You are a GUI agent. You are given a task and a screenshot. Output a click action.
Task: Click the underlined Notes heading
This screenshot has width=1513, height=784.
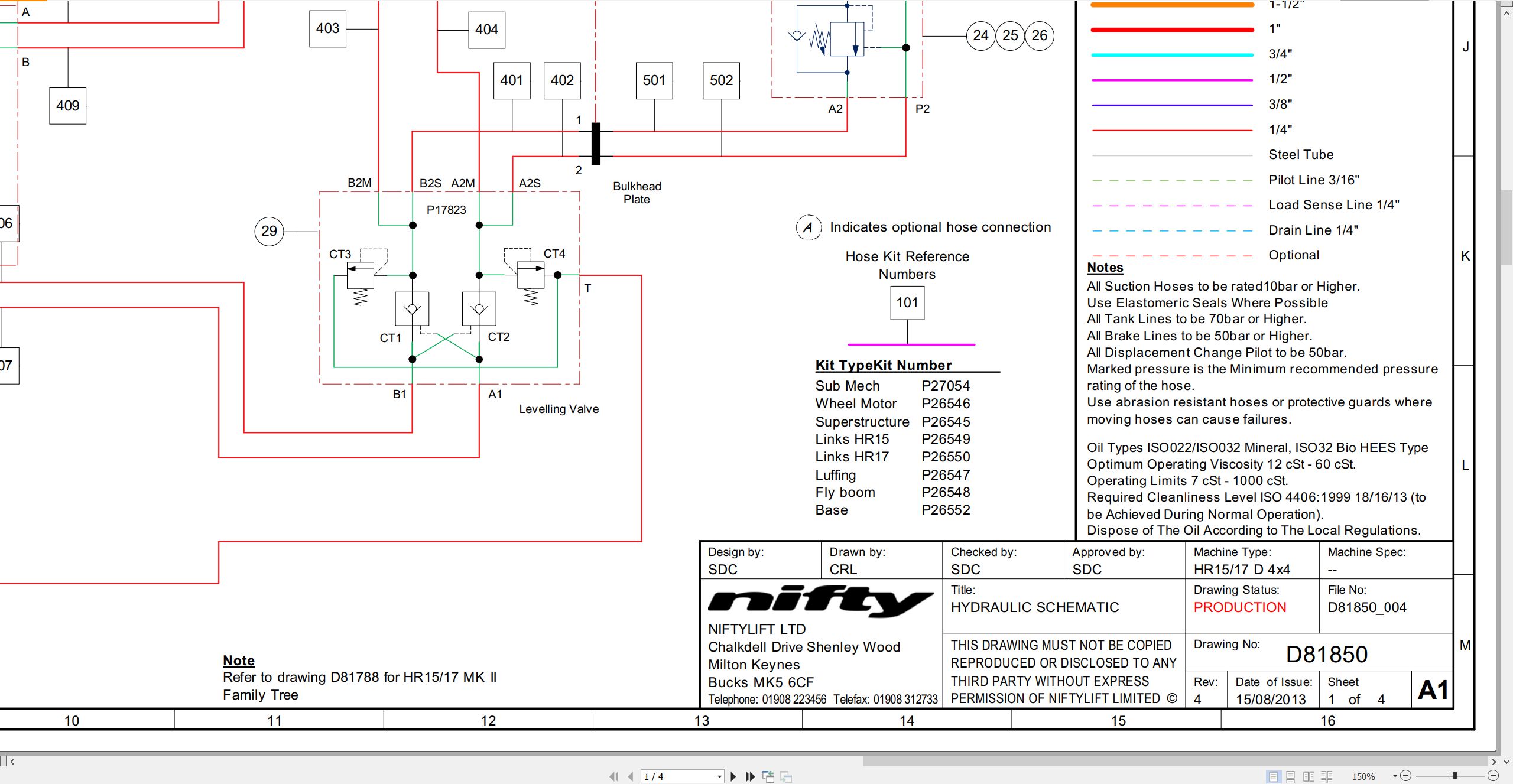pyautogui.click(x=1105, y=268)
